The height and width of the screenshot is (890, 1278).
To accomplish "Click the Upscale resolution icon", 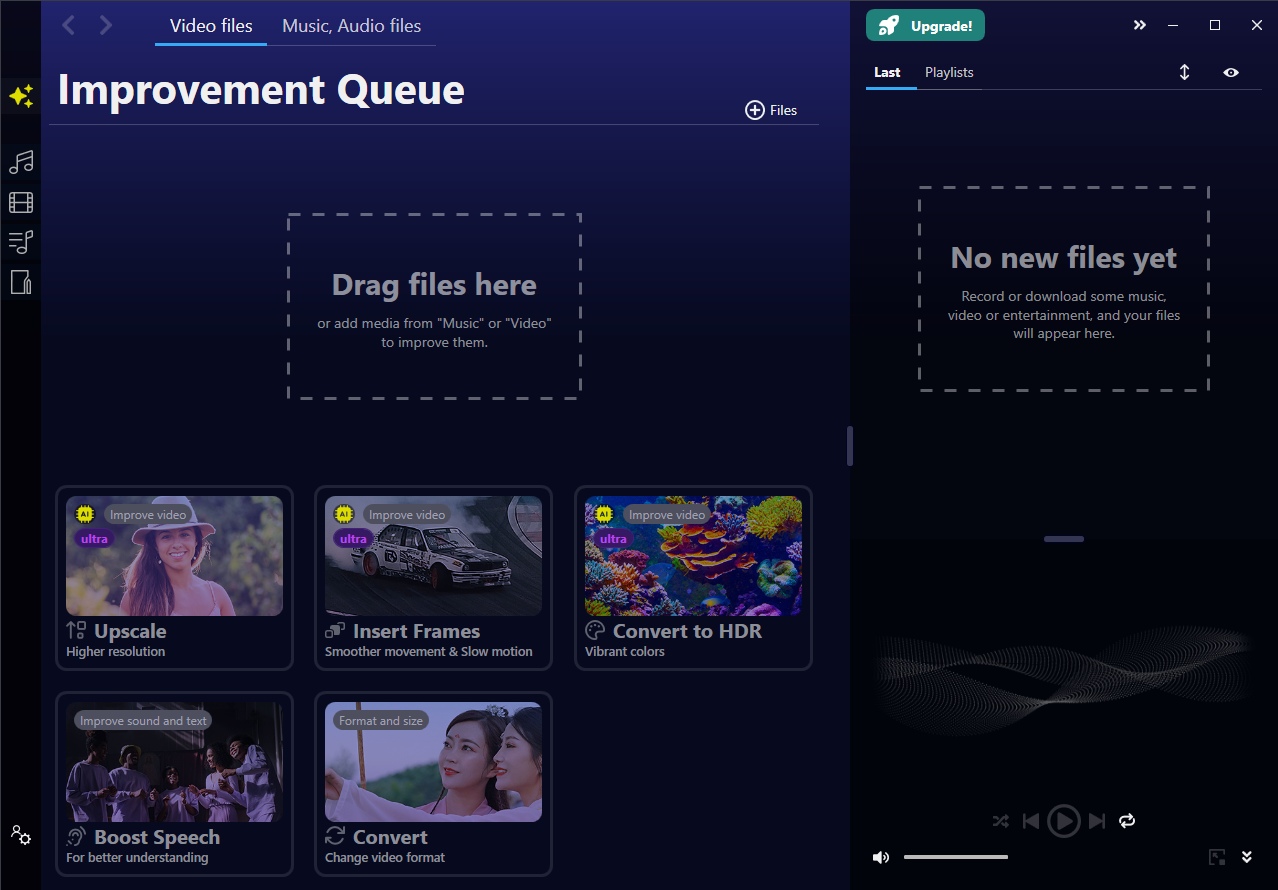I will pyautogui.click(x=76, y=631).
